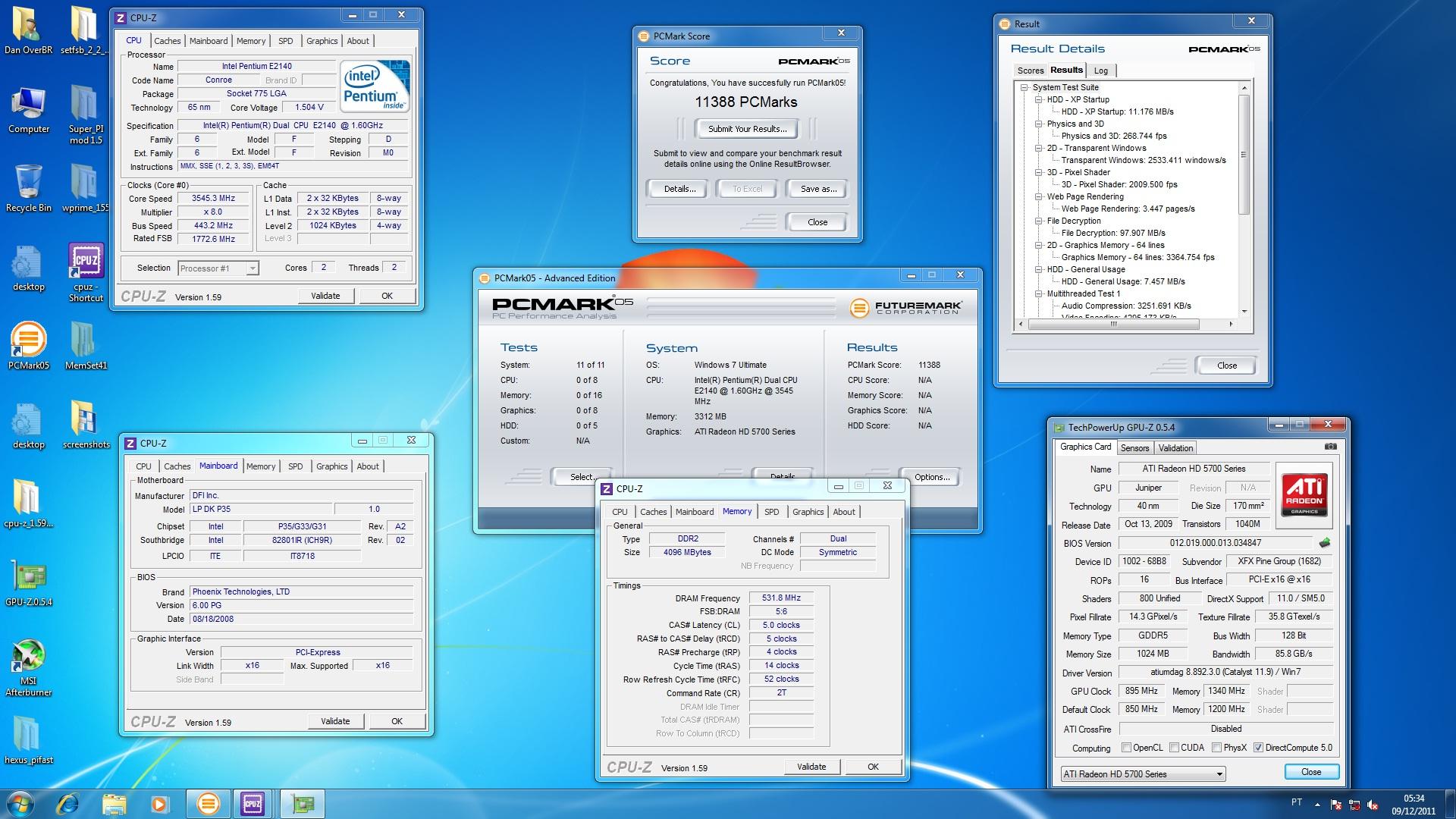Open the wprime_155 folder icon
This screenshot has height=819, width=1456.
click(x=85, y=188)
